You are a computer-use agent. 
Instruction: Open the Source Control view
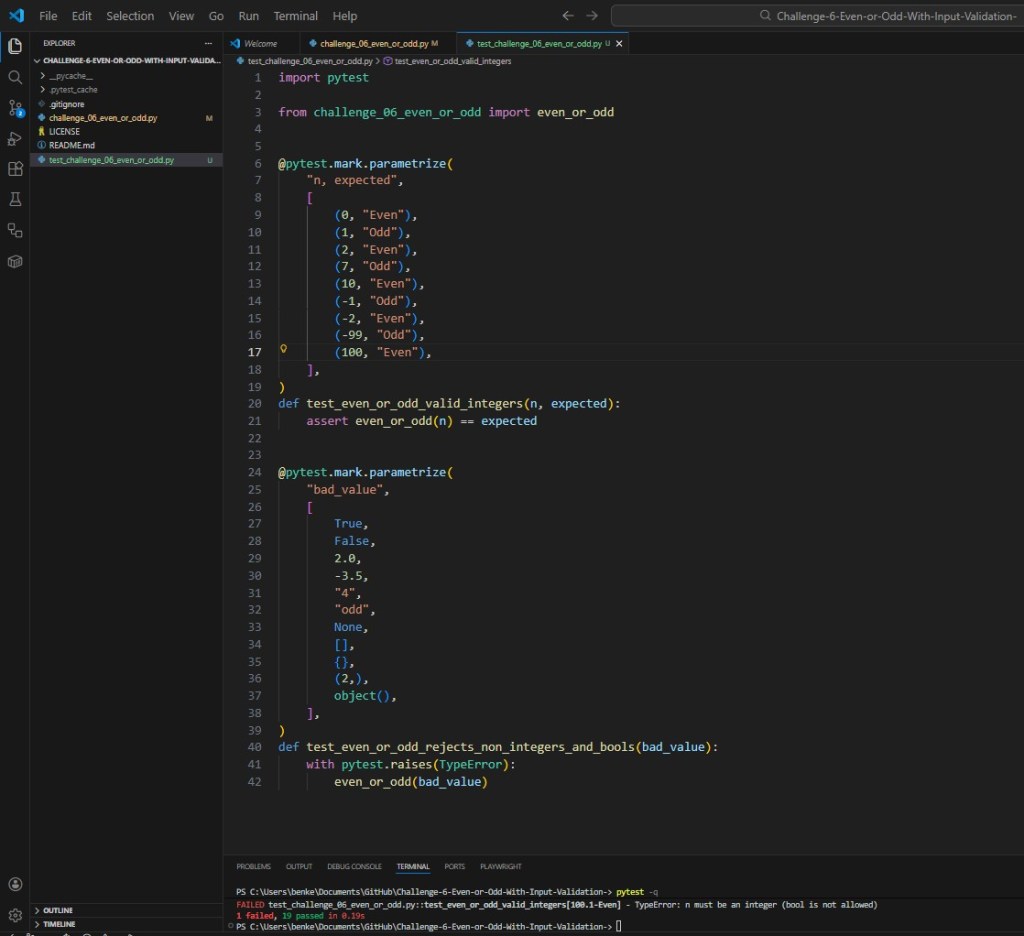[15, 107]
